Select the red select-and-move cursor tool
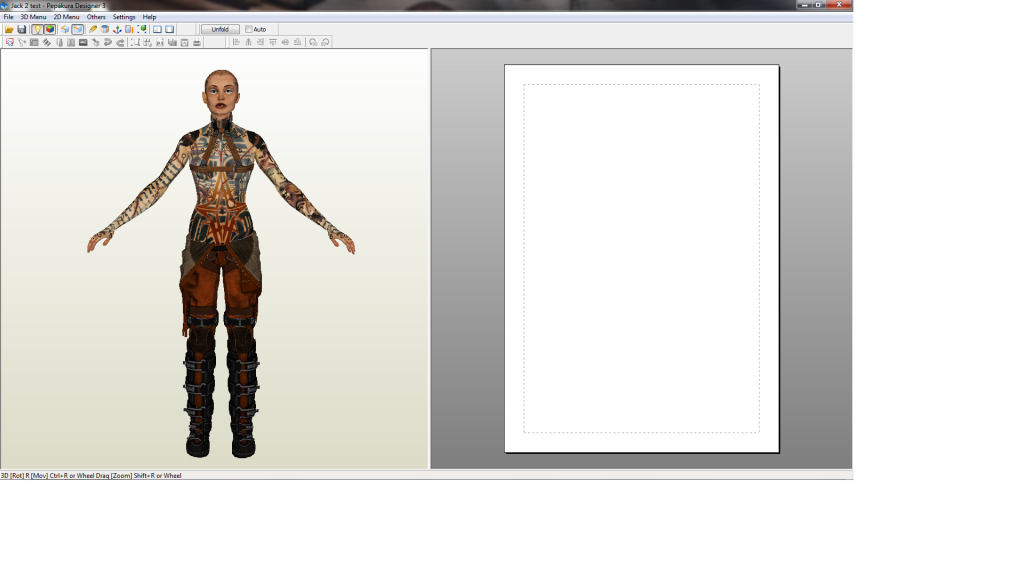 [10, 42]
